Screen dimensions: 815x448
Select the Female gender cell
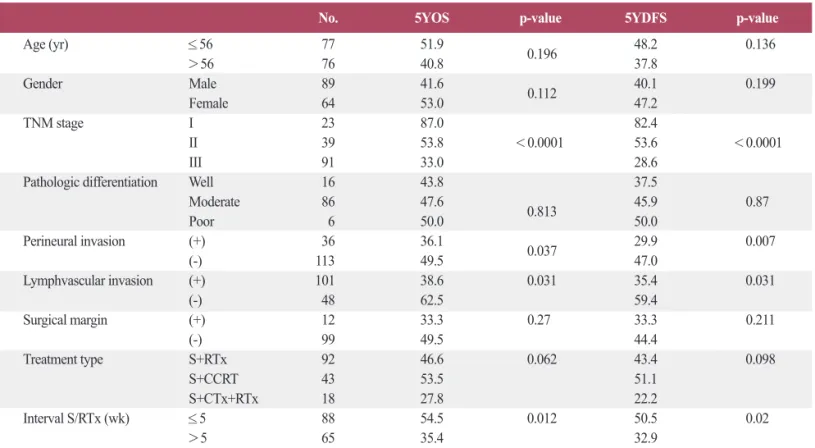208,103
